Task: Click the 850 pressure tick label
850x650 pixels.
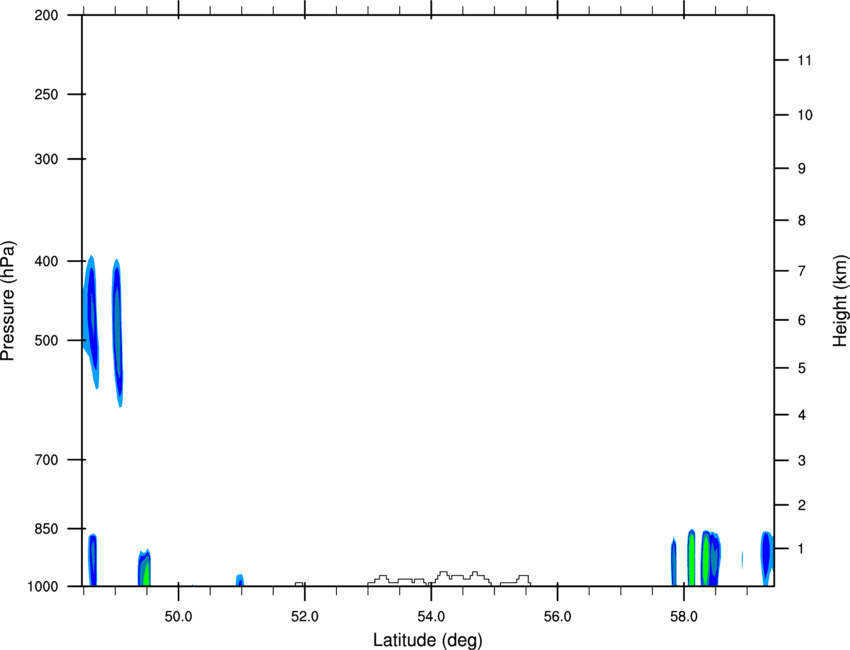Action: pos(46,529)
